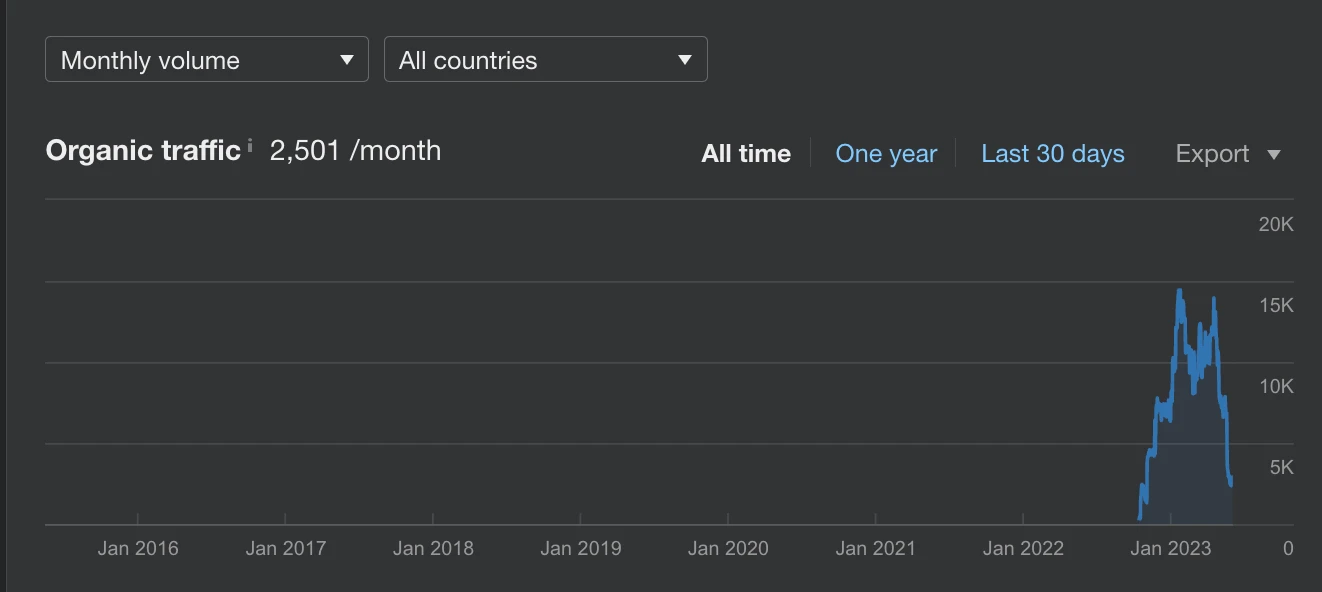
Task: Click the 2,501 /month traffic value
Action: coord(355,150)
